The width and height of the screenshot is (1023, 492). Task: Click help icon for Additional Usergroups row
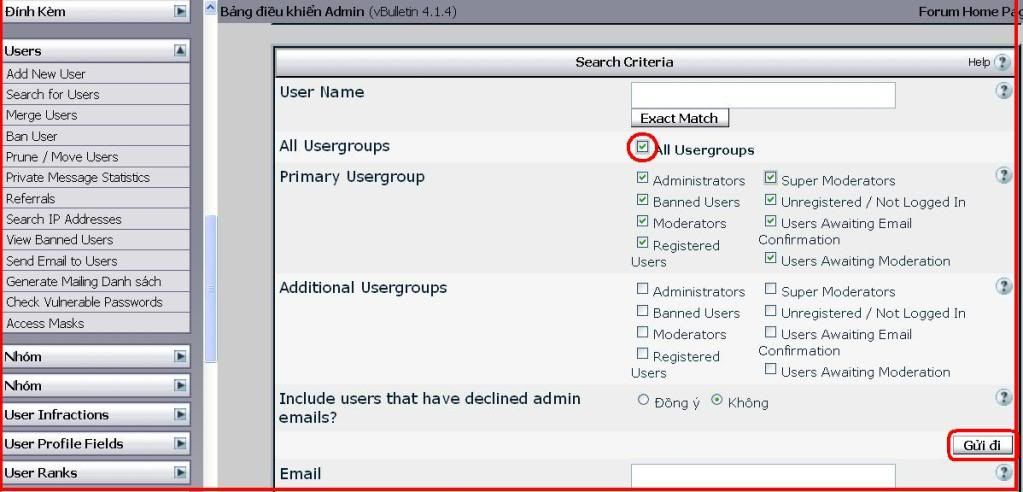tap(1003, 286)
